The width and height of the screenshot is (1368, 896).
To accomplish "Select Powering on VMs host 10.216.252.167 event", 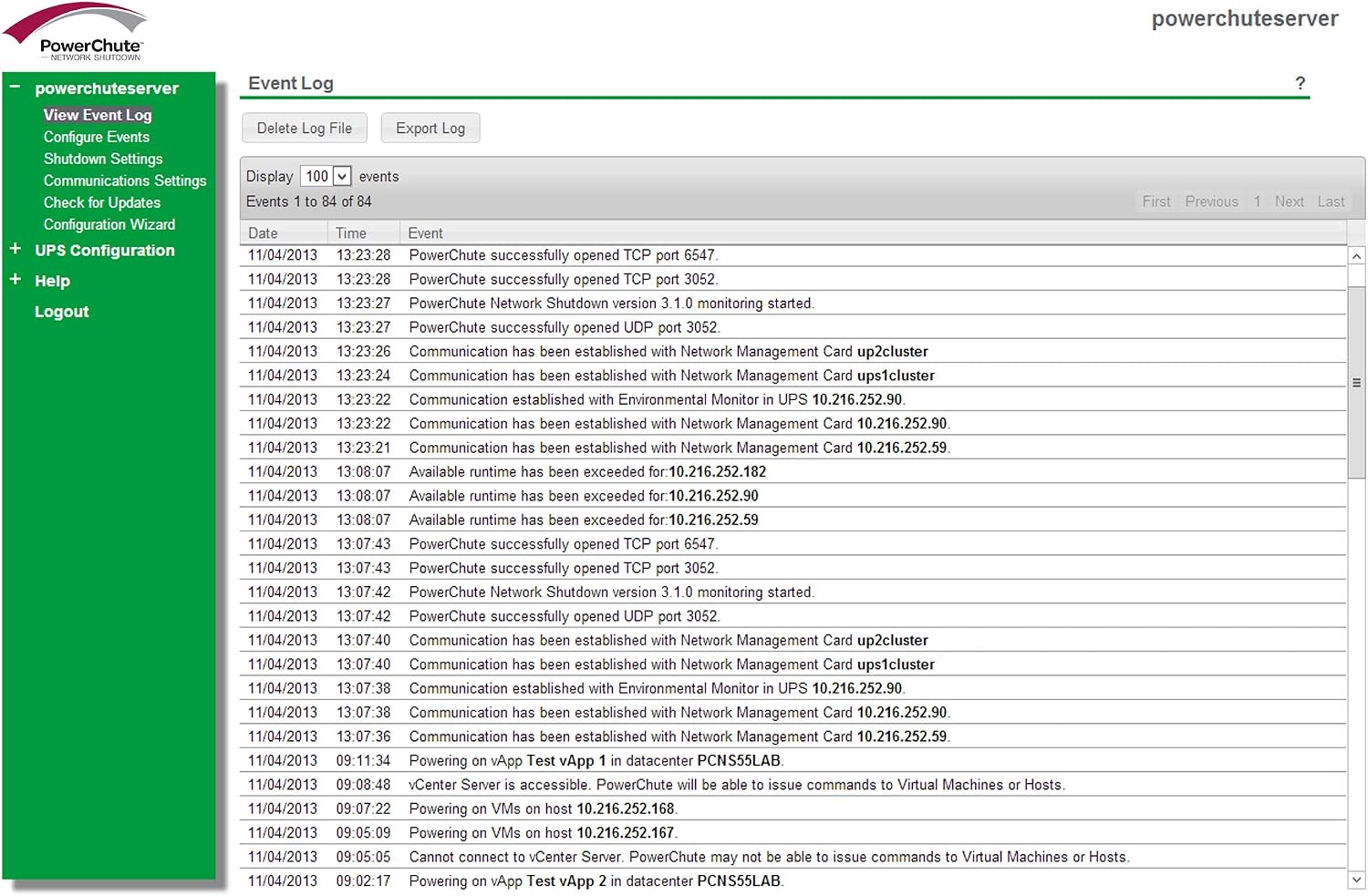I will point(793,833).
